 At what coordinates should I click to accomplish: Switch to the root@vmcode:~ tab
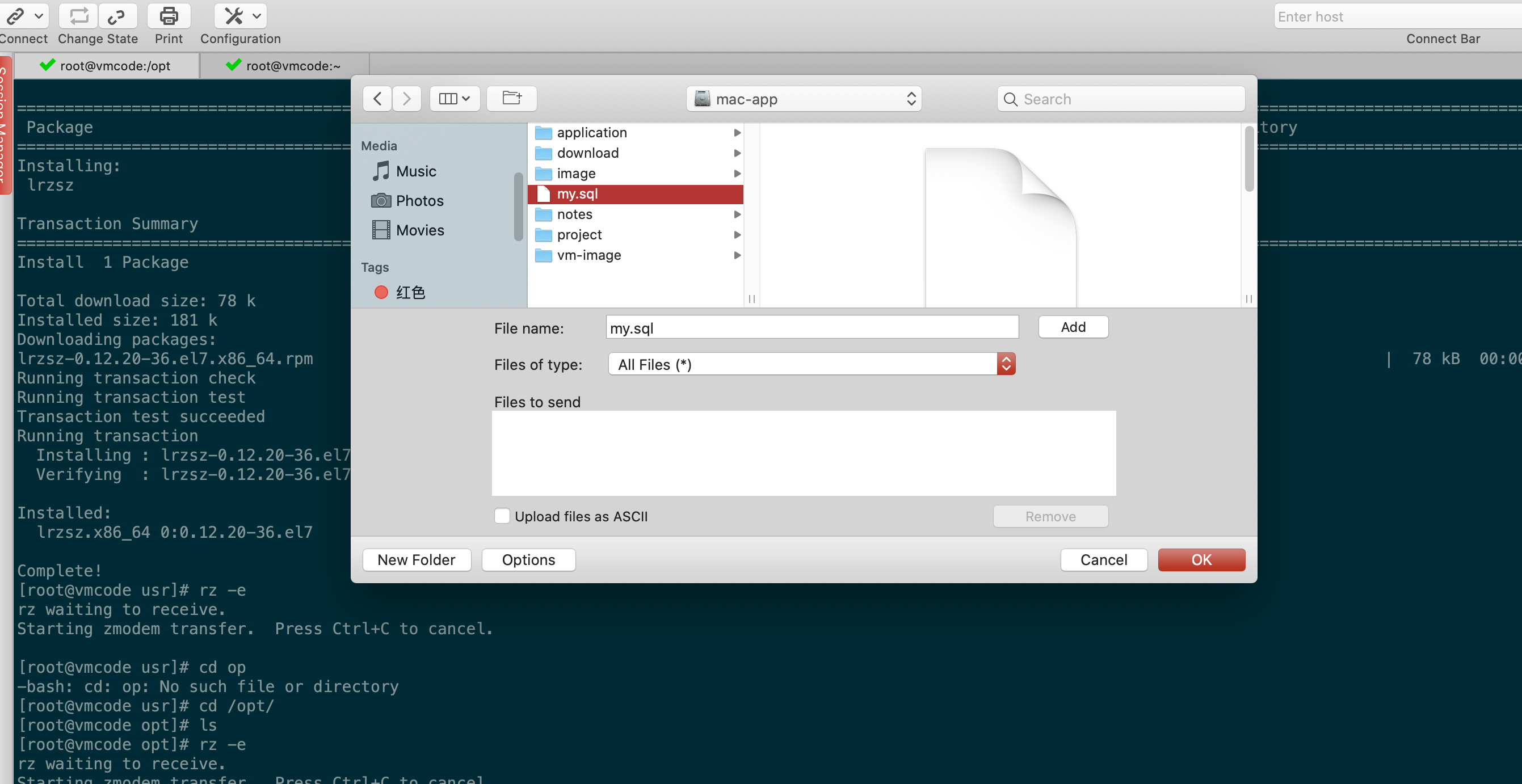(292, 66)
